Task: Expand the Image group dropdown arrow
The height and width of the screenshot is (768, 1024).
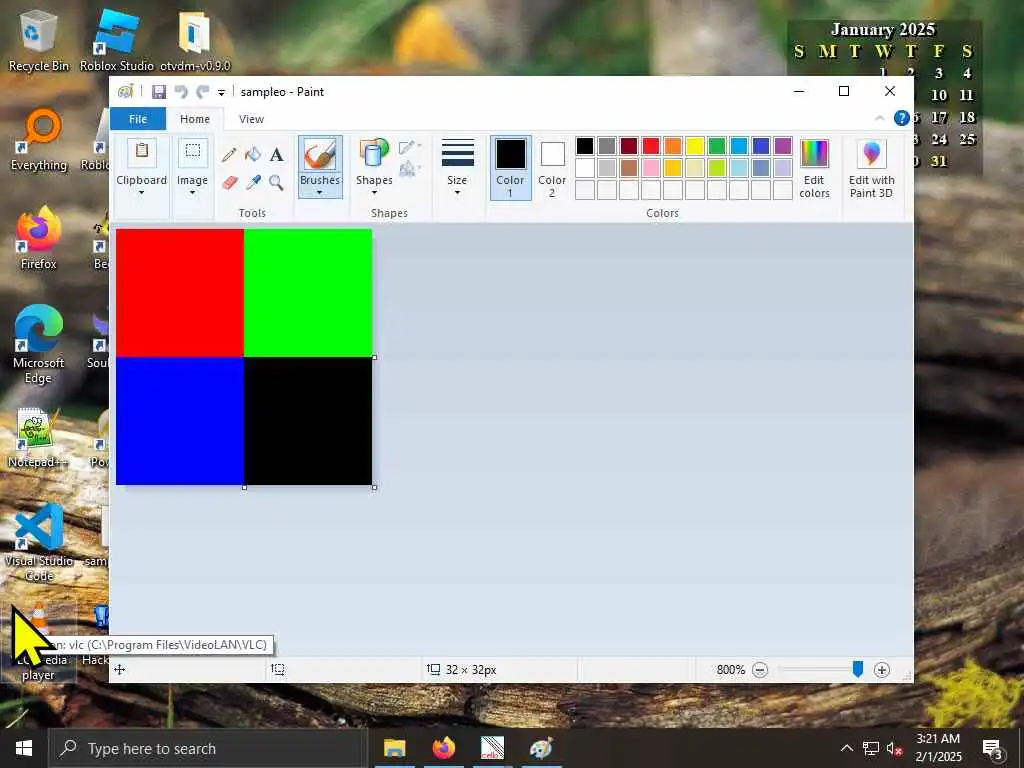Action: click(192, 193)
